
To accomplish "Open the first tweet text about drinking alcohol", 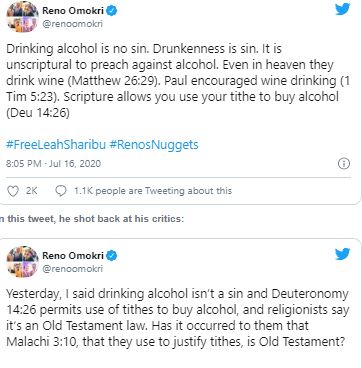I will click(x=178, y=81).
